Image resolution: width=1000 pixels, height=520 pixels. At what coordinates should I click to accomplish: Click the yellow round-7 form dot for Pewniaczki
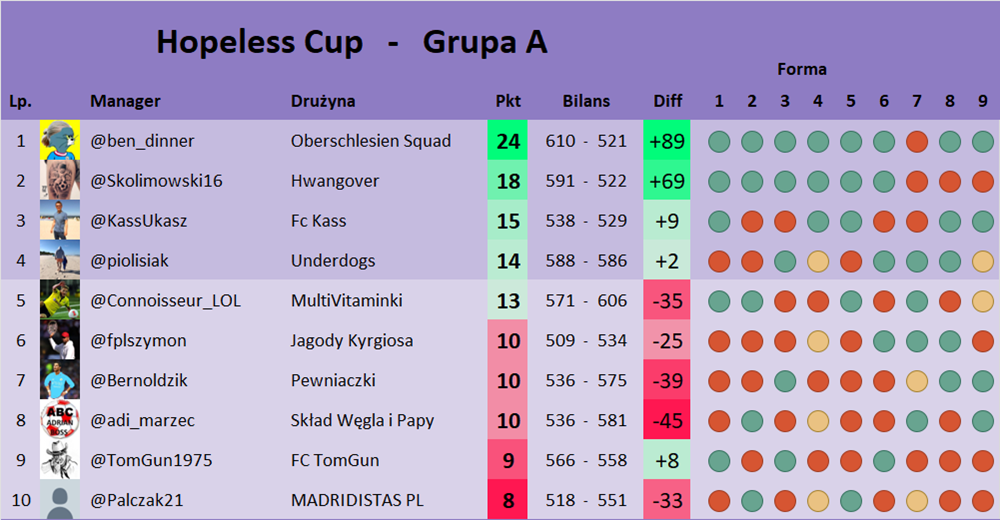pos(916,381)
